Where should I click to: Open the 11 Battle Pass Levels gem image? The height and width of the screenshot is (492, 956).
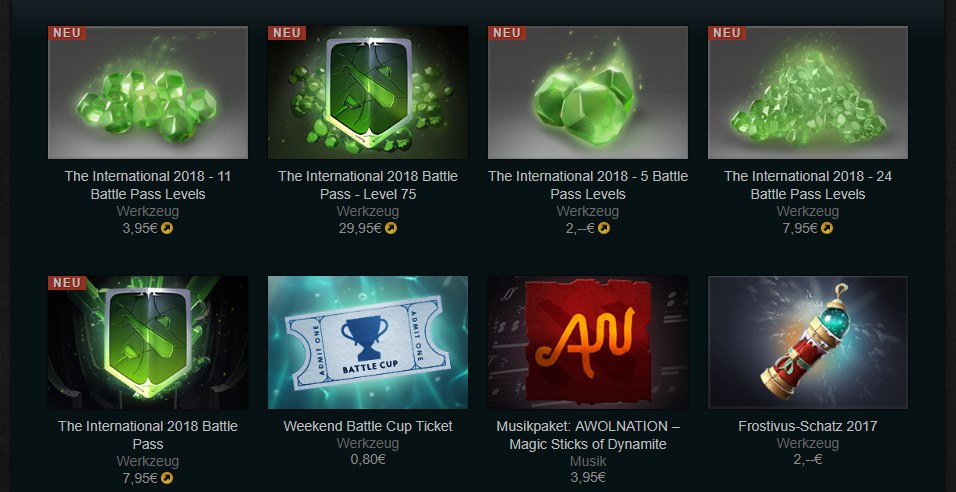148,92
